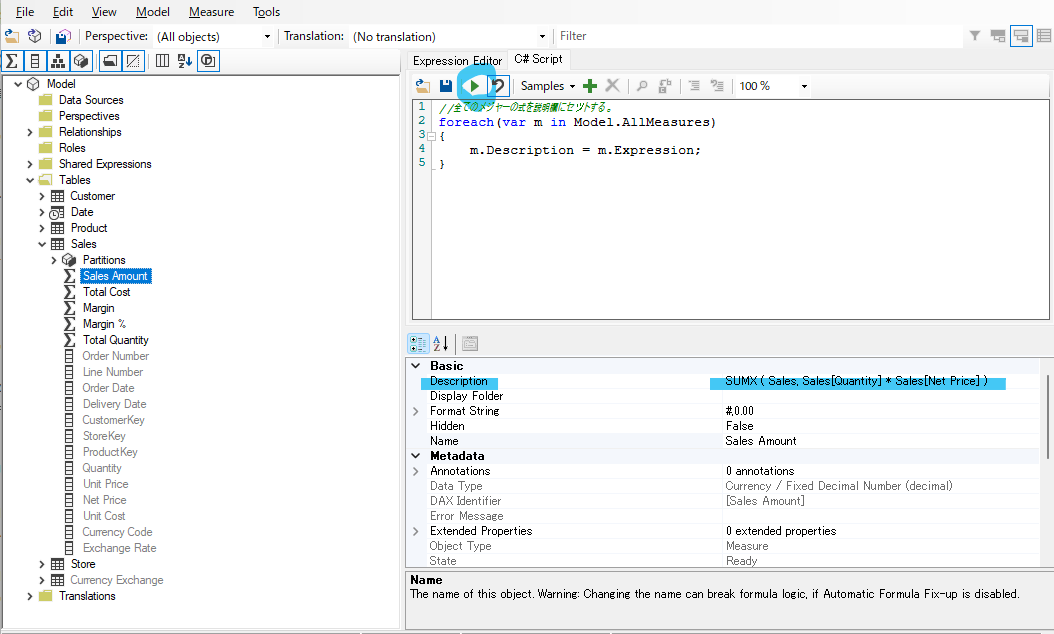Open the Translation dropdown
This screenshot has height=634, width=1054.
[542, 36]
